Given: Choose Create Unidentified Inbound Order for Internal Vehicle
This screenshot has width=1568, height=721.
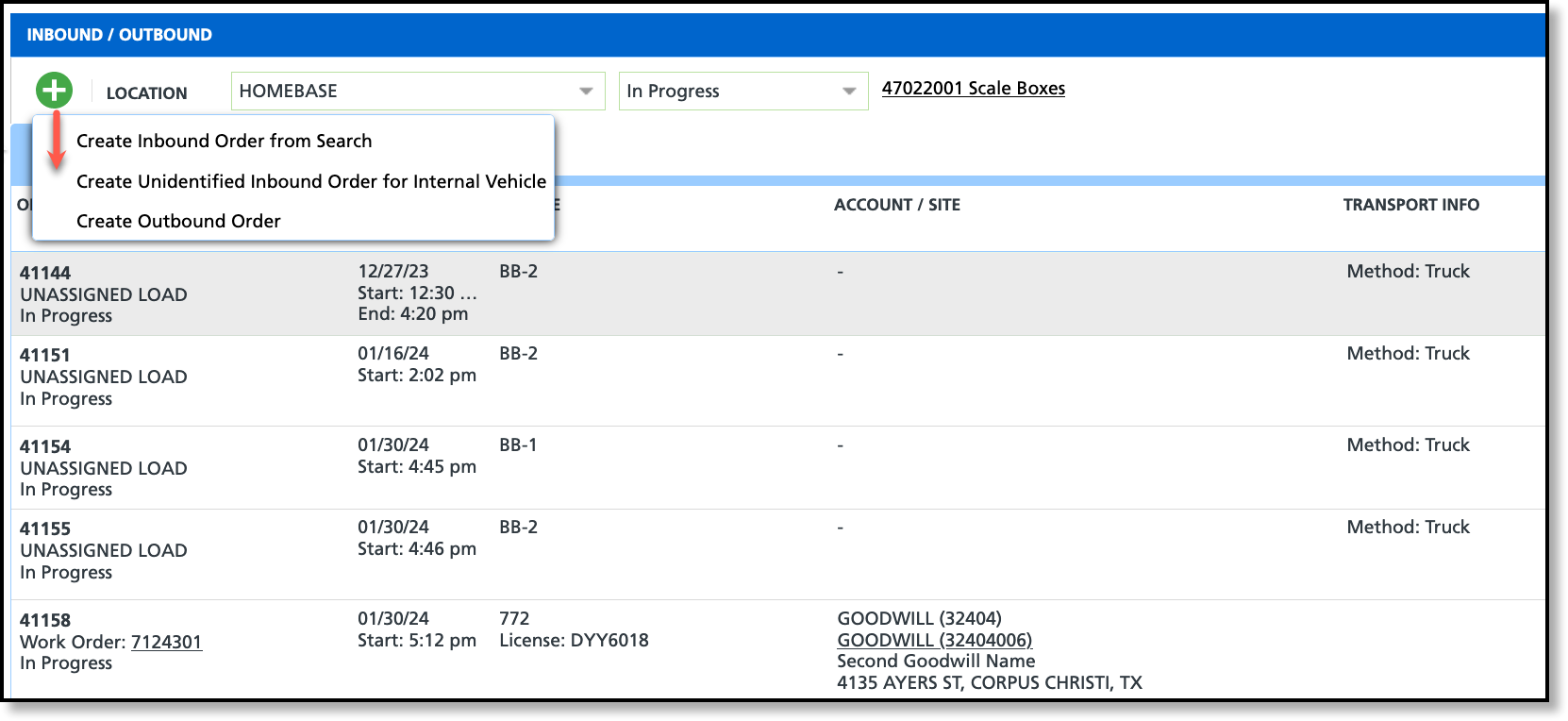Looking at the screenshot, I should click(x=311, y=181).
